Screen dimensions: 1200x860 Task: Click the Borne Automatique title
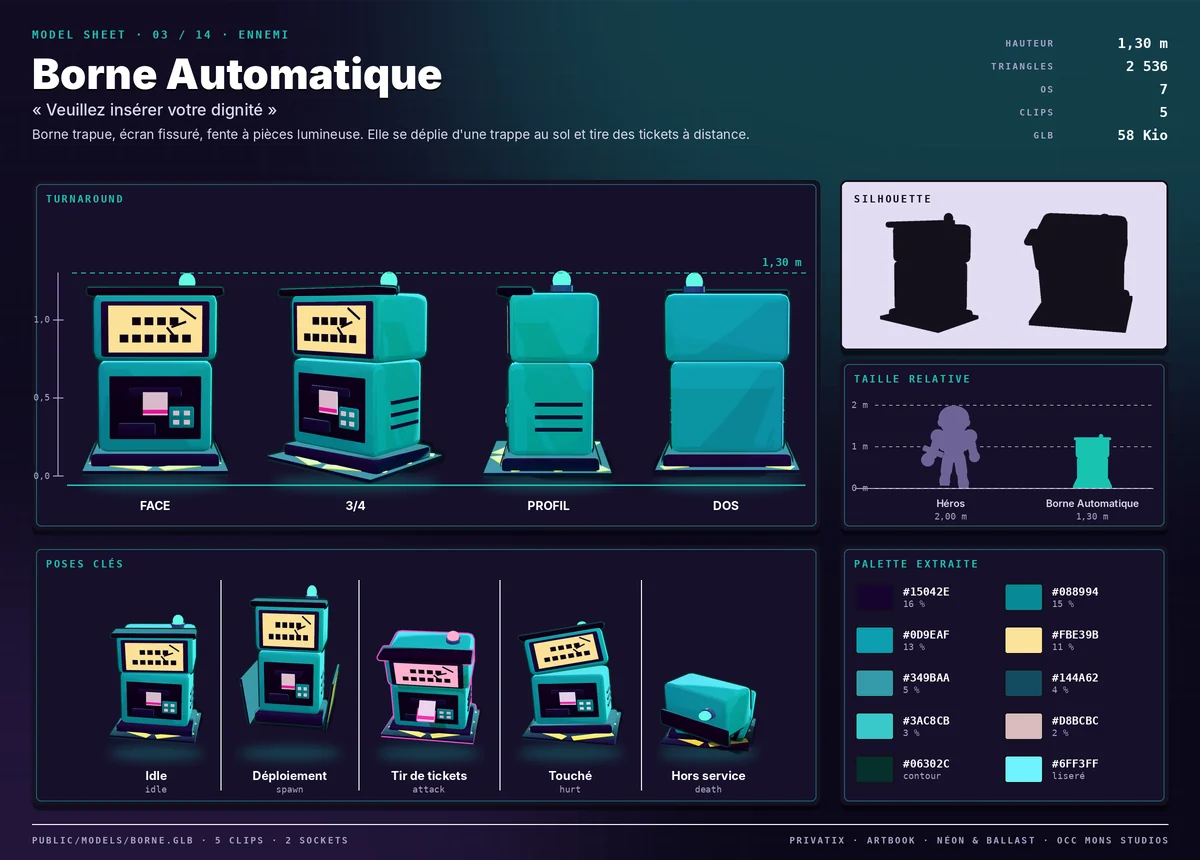coord(237,75)
